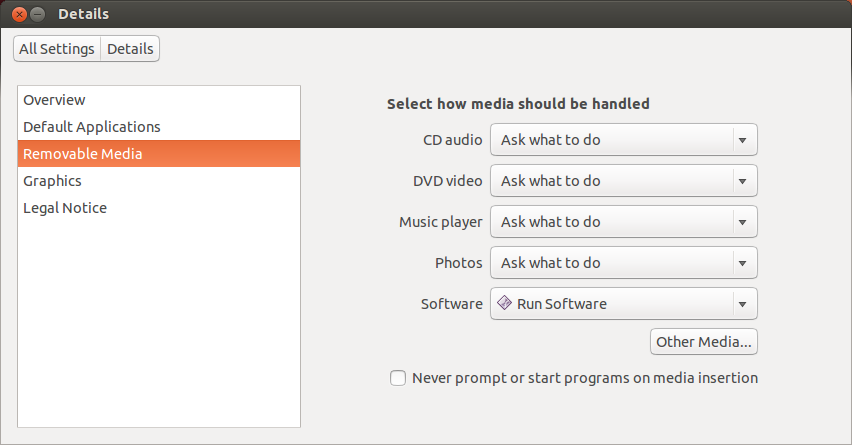Select Default Applications in the sidebar

tap(92, 127)
